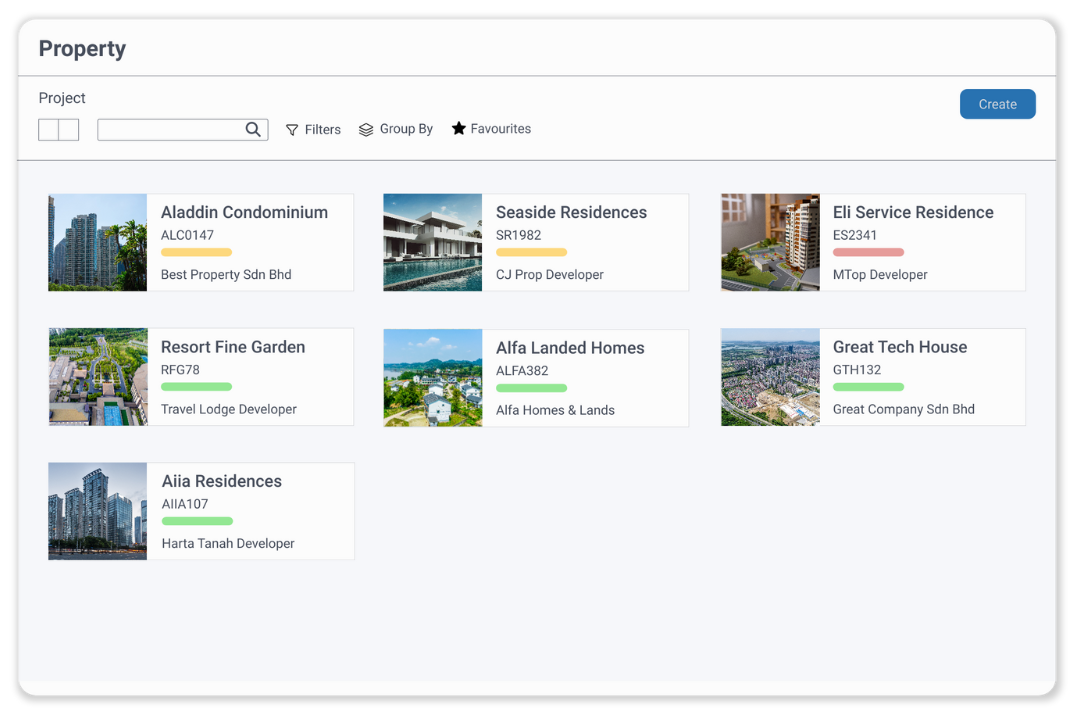Click the Resort Fine Garden title
This screenshot has width=1080, height=720.
(233, 347)
